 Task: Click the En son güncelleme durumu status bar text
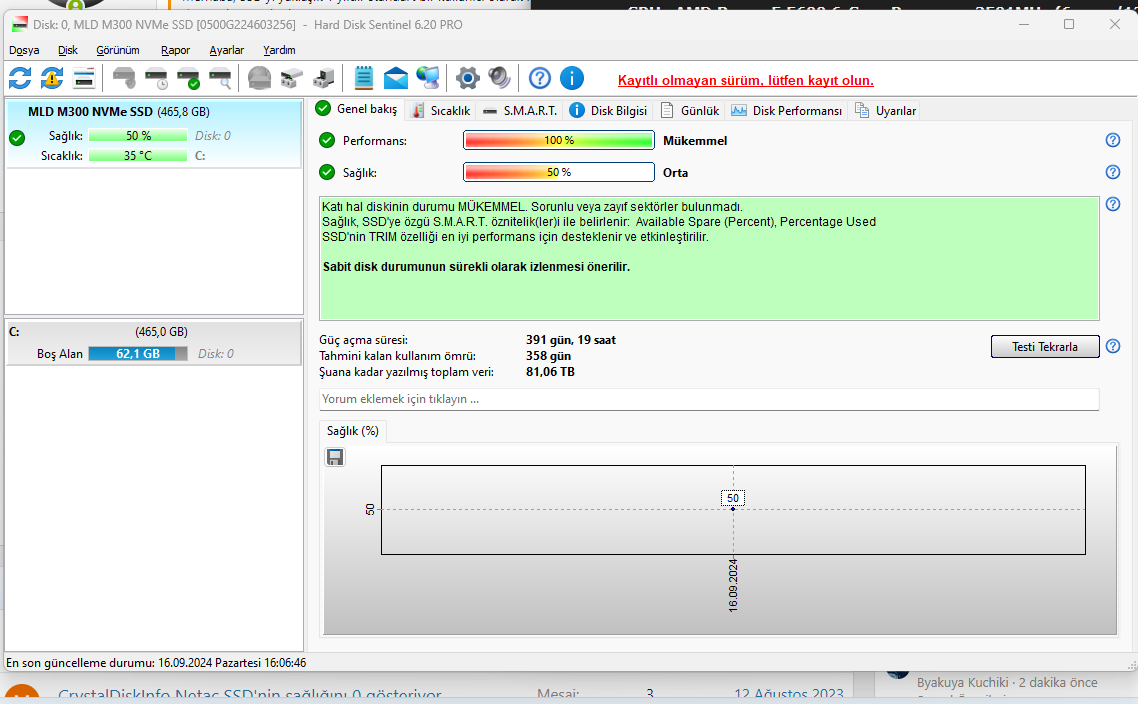[x=156, y=663]
